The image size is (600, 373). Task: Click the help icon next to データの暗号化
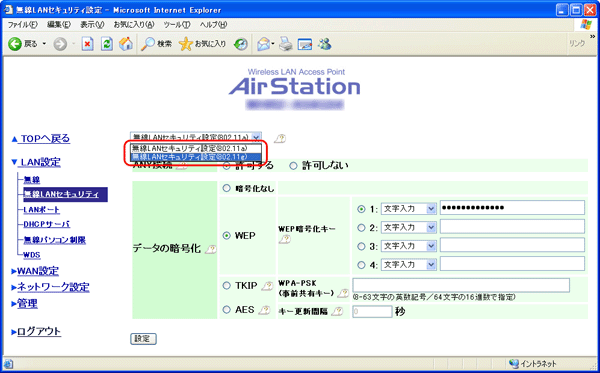coord(210,249)
